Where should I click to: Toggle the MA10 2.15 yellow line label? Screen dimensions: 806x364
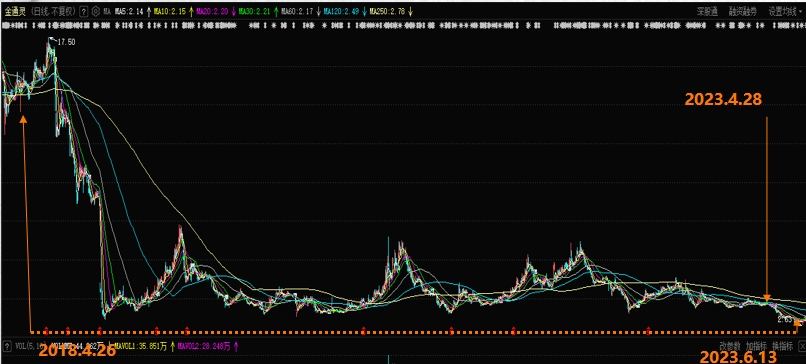click(169, 10)
